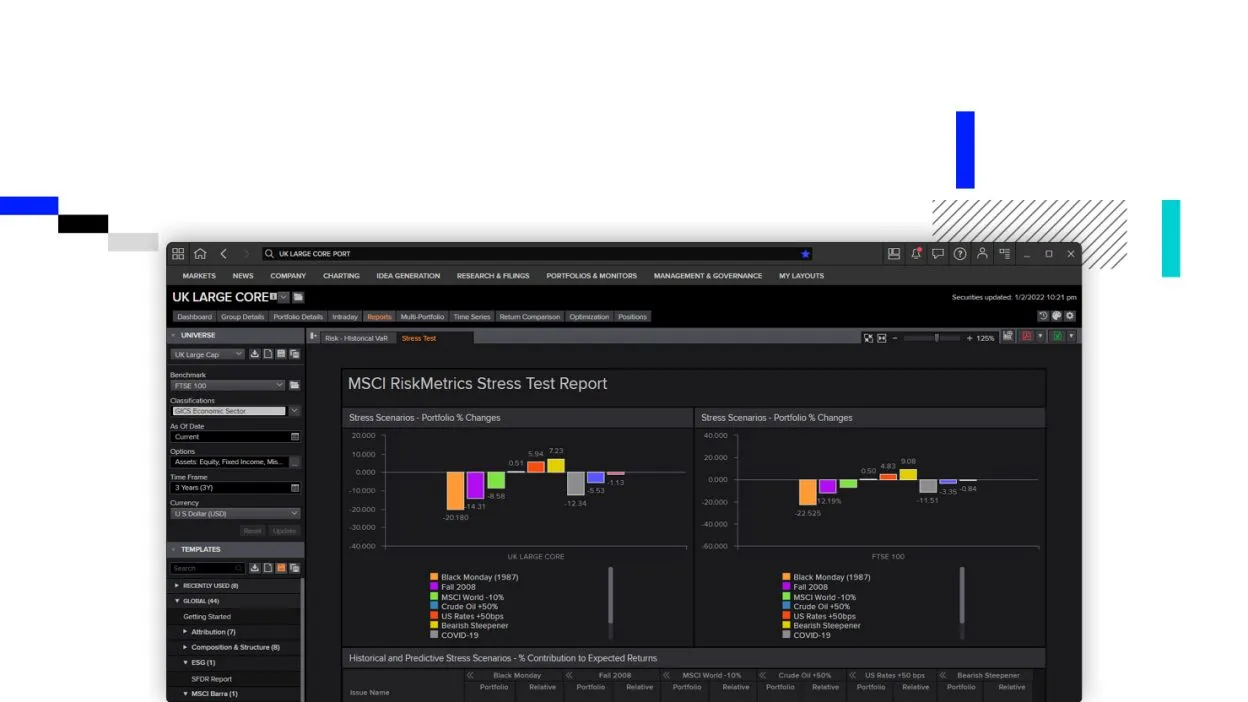Open the chat messages icon
Image resolution: width=1248 pixels, height=702 pixels.
pos(938,254)
